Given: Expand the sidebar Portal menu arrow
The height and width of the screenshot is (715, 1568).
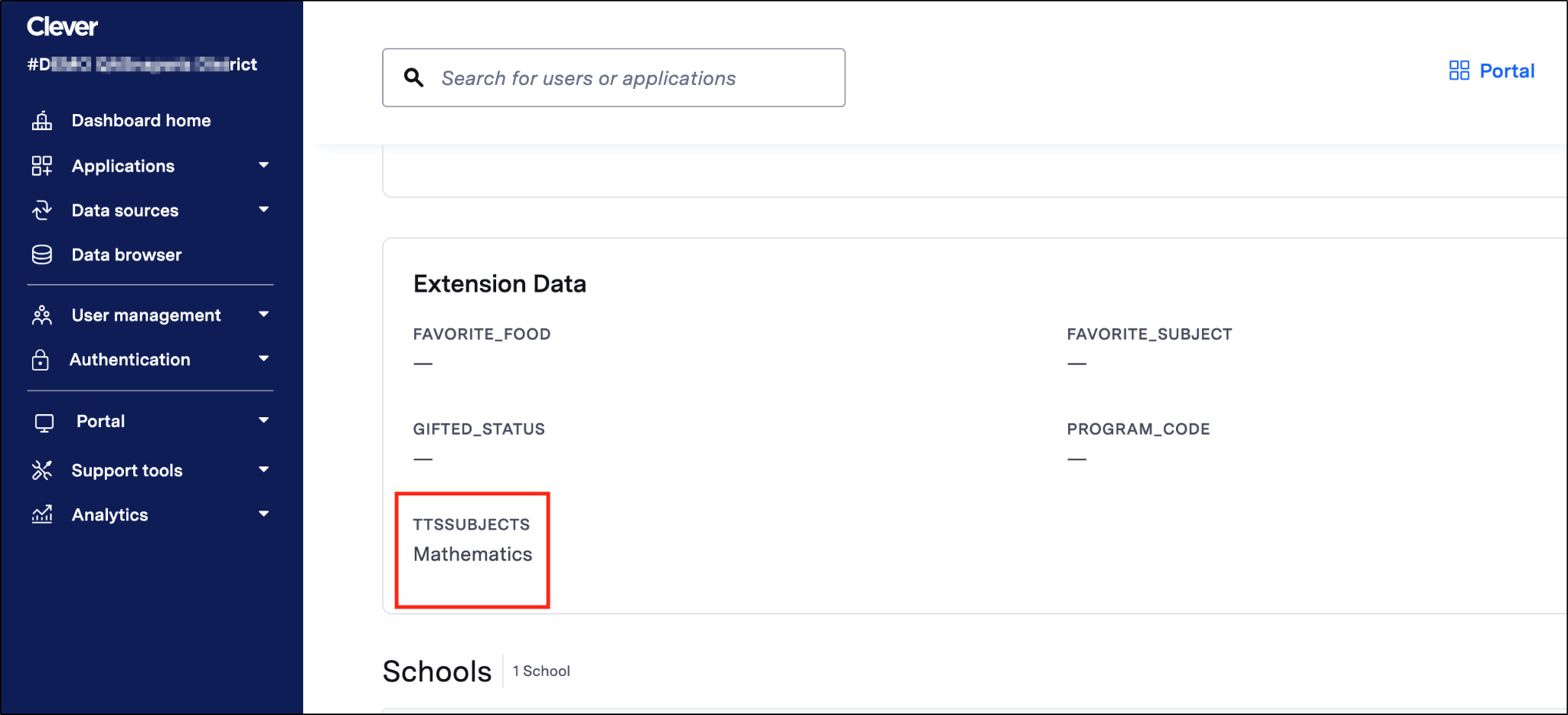Looking at the screenshot, I should pyautogui.click(x=264, y=420).
